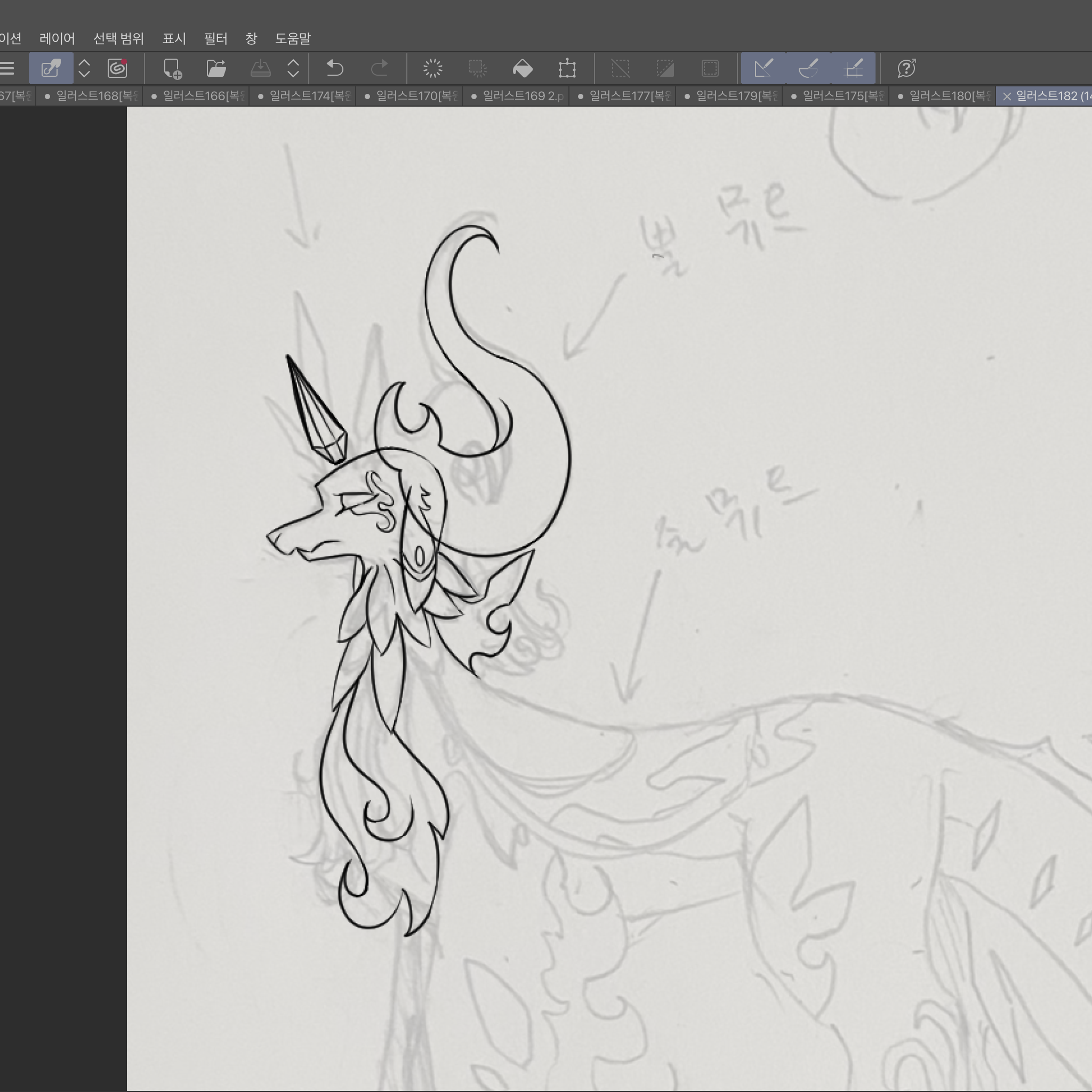Open the Clip Studio spiral icon

[x=117, y=68]
